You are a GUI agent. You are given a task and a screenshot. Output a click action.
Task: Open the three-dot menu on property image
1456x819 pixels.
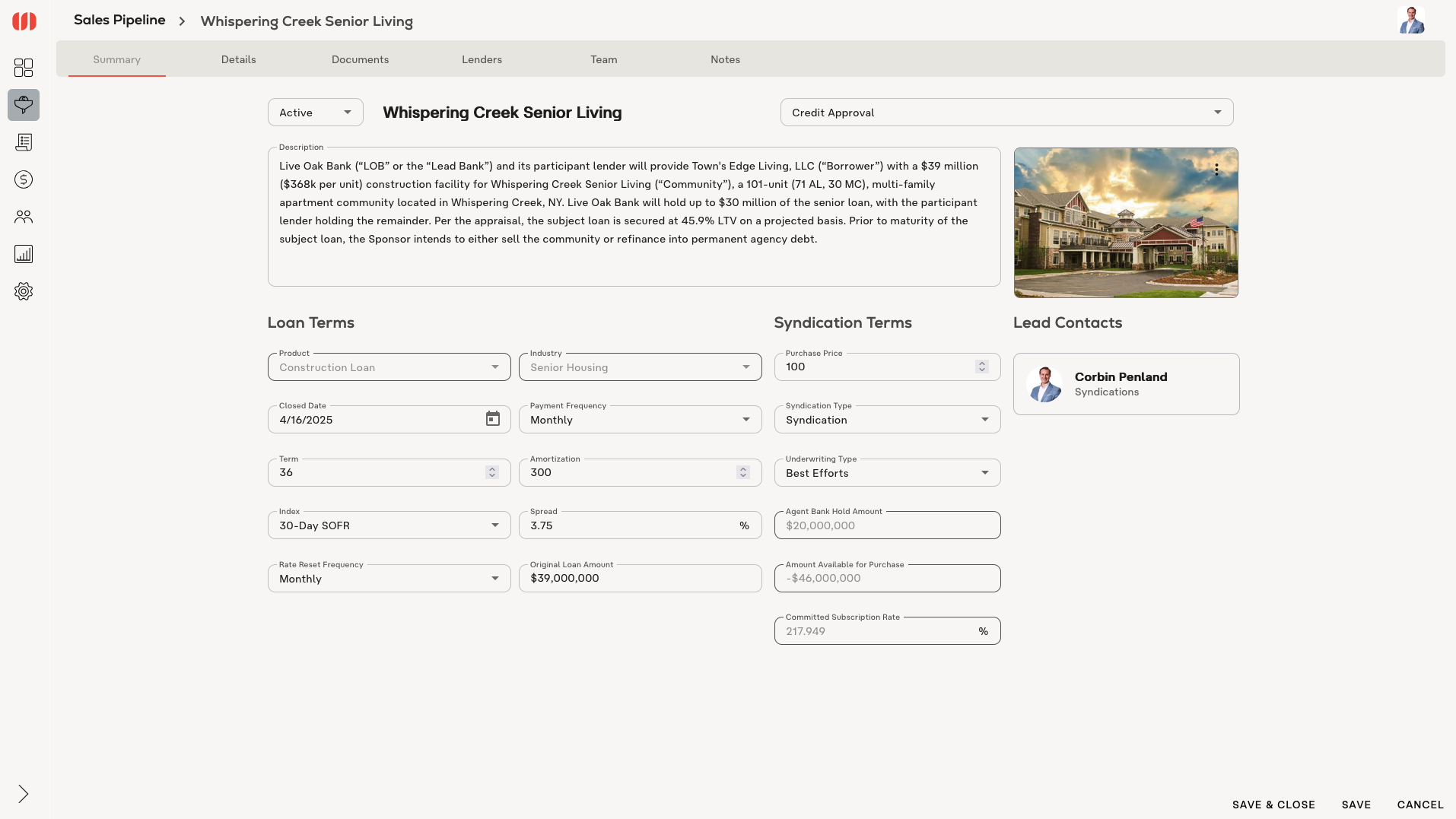(x=1216, y=170)
